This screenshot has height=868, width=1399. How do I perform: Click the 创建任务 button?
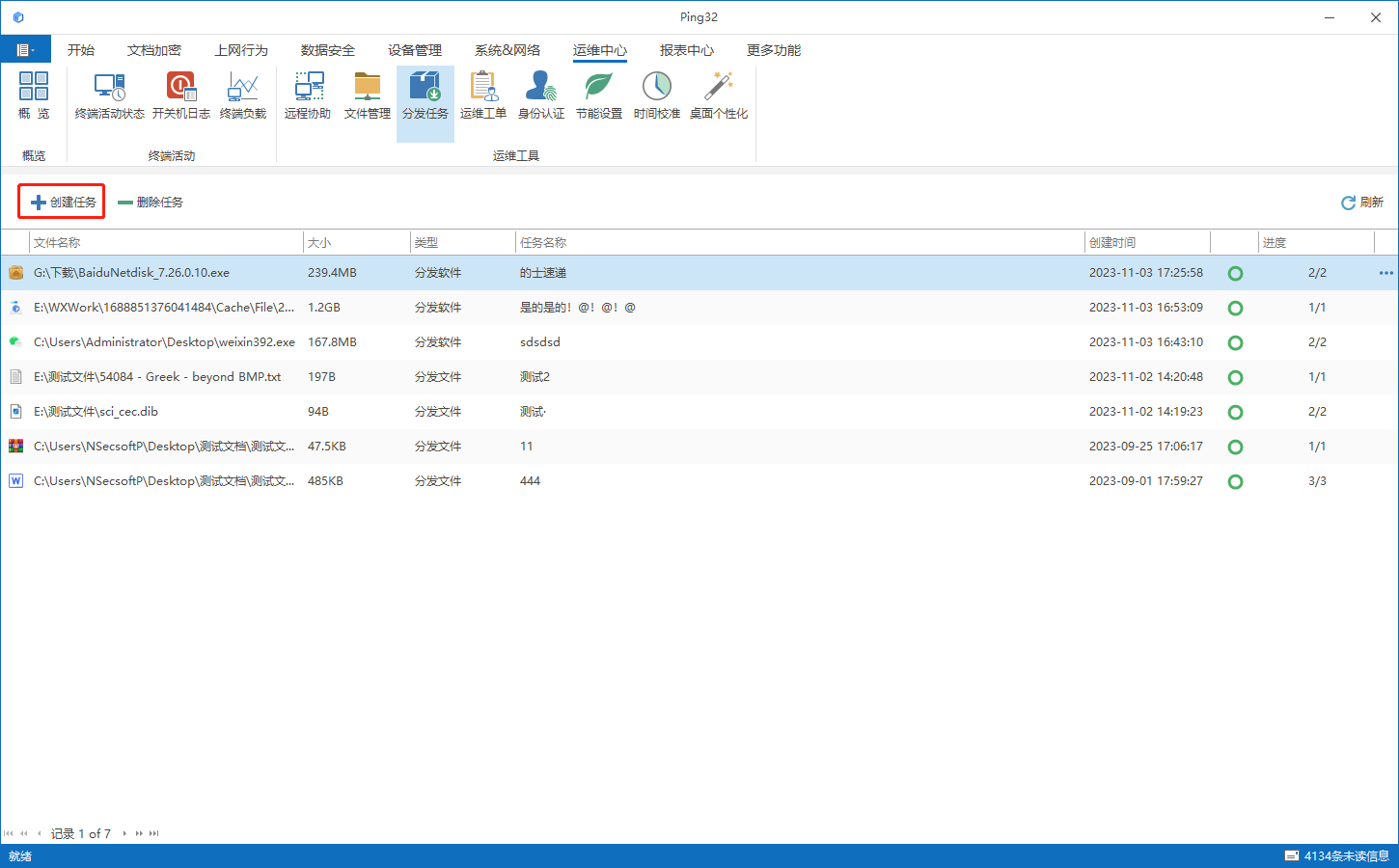pyautogui.click(x=63, y=202)
